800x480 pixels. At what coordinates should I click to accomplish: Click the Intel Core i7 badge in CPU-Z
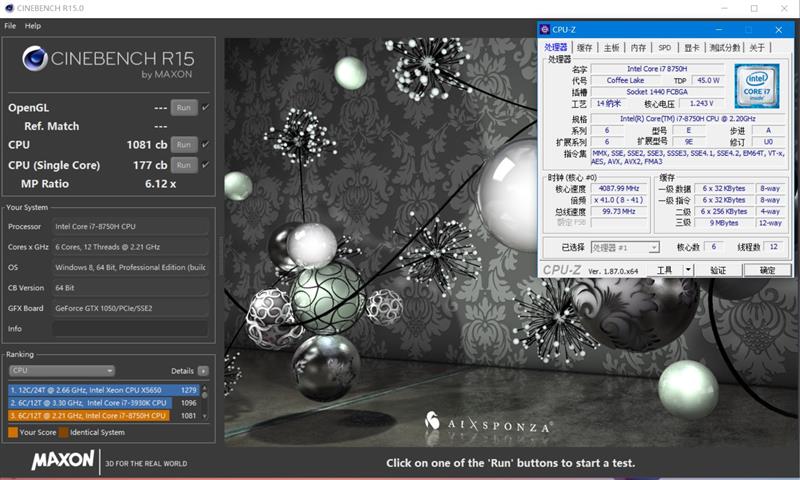tap(757, 86)
